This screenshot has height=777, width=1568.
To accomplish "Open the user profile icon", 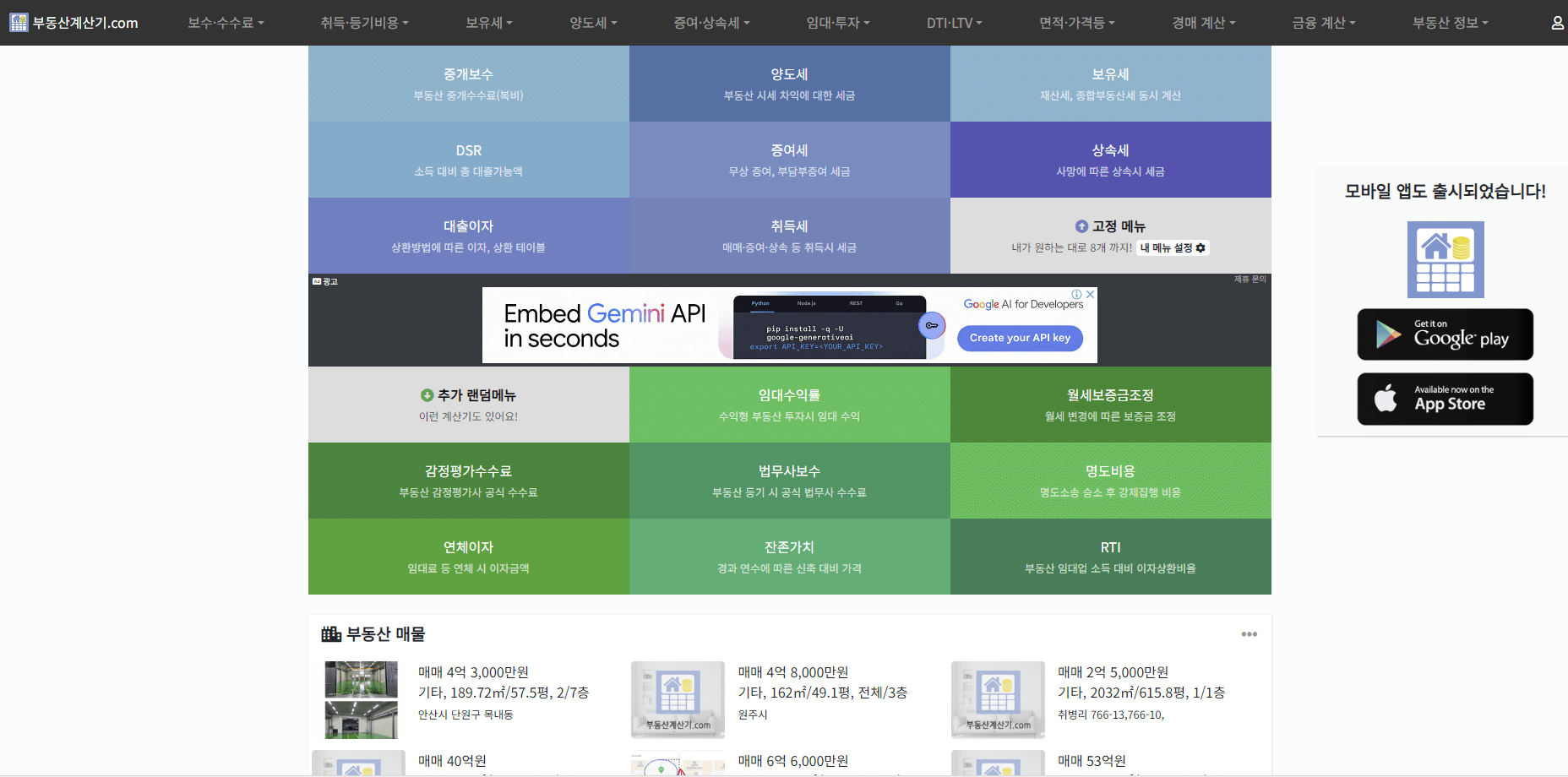I will pos(1556,23).
